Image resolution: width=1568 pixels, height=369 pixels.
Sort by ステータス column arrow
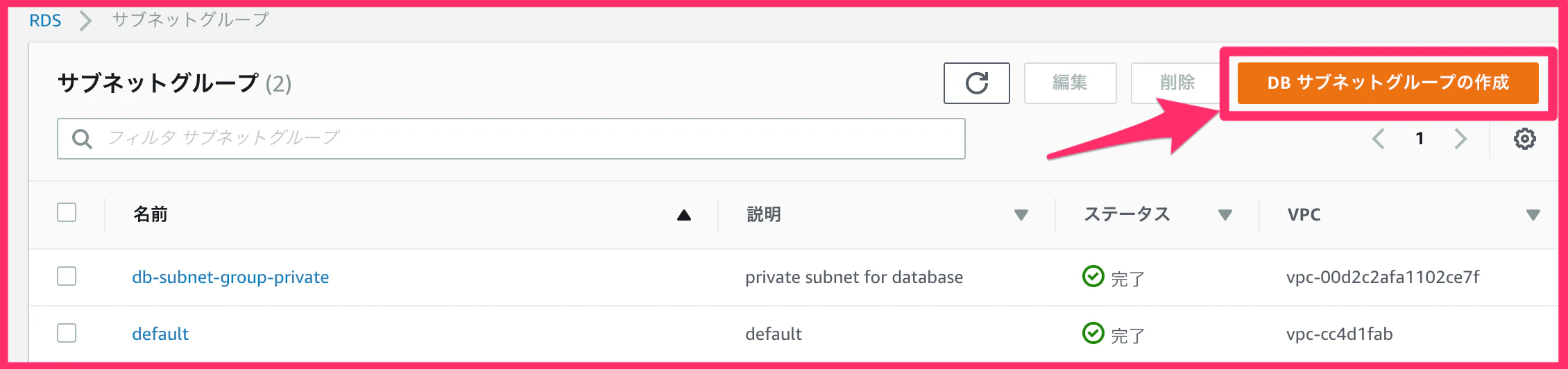tap(1225, 215)
